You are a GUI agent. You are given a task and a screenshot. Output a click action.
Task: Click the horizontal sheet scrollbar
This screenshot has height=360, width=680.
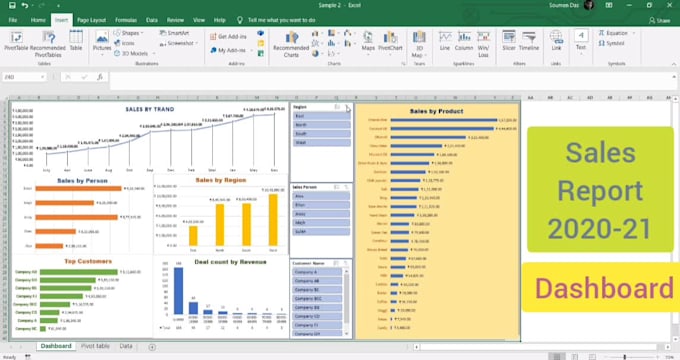click(538, 347)
